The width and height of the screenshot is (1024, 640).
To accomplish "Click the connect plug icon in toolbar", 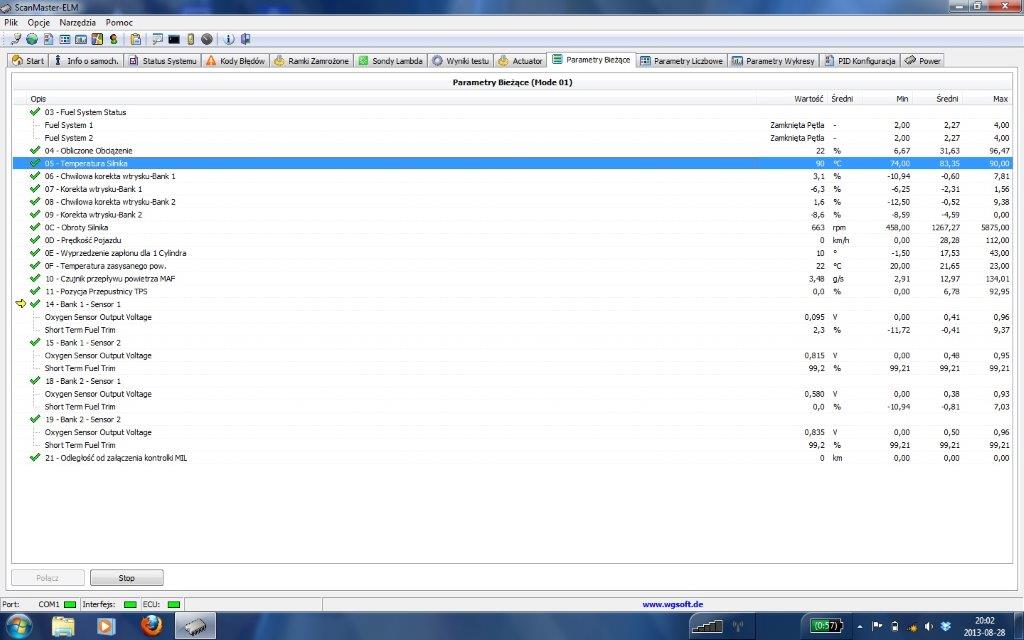I will click(15, 39).
